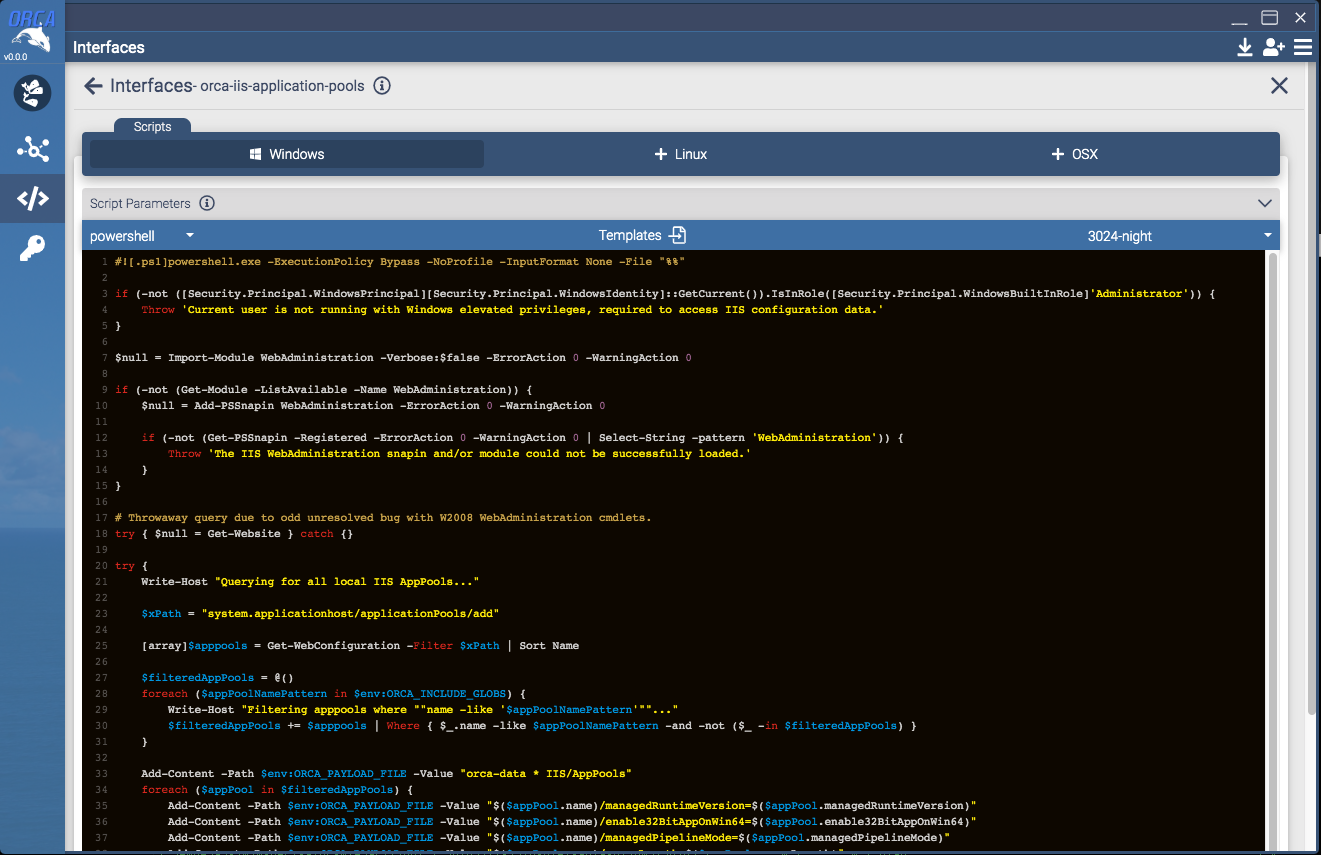Image resolution: width=1321 pixels, height=855 pixels.
Task: Close the interface editor with X
Action: [1279, 86]
